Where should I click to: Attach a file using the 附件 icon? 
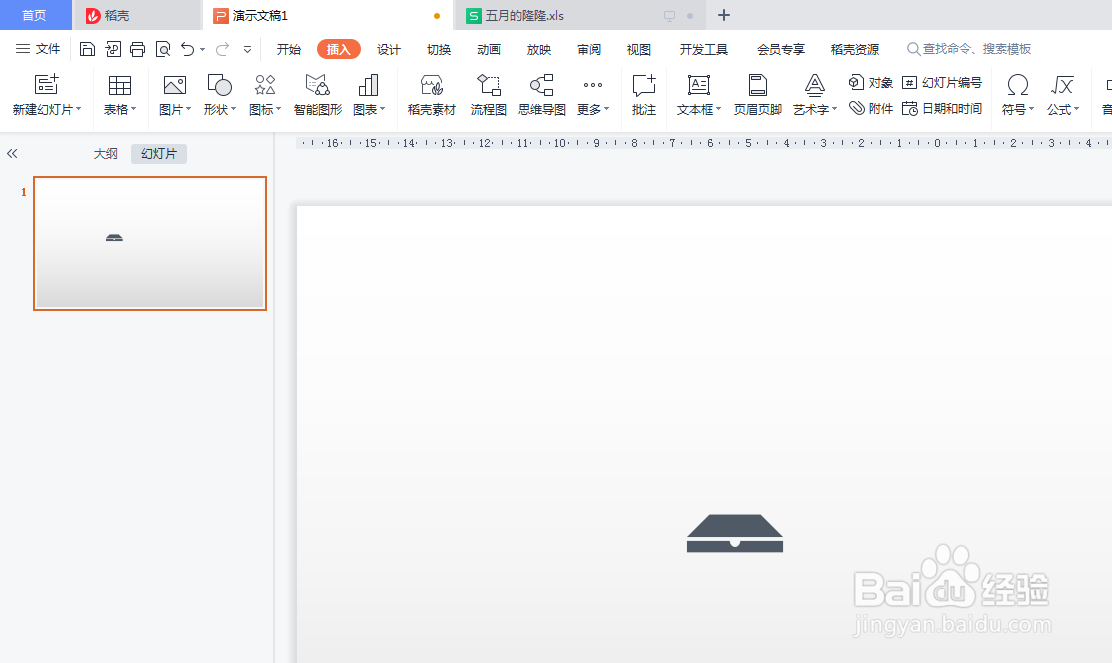tap(871, 108)
